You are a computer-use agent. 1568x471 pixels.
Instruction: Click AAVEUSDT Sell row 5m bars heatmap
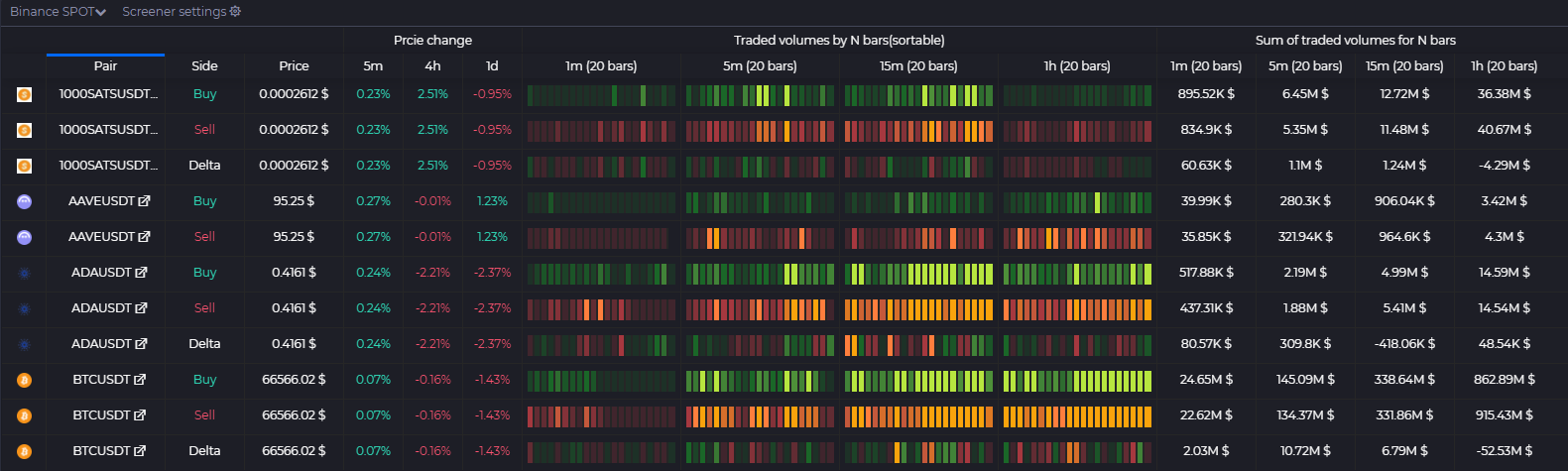click(760, 237)
